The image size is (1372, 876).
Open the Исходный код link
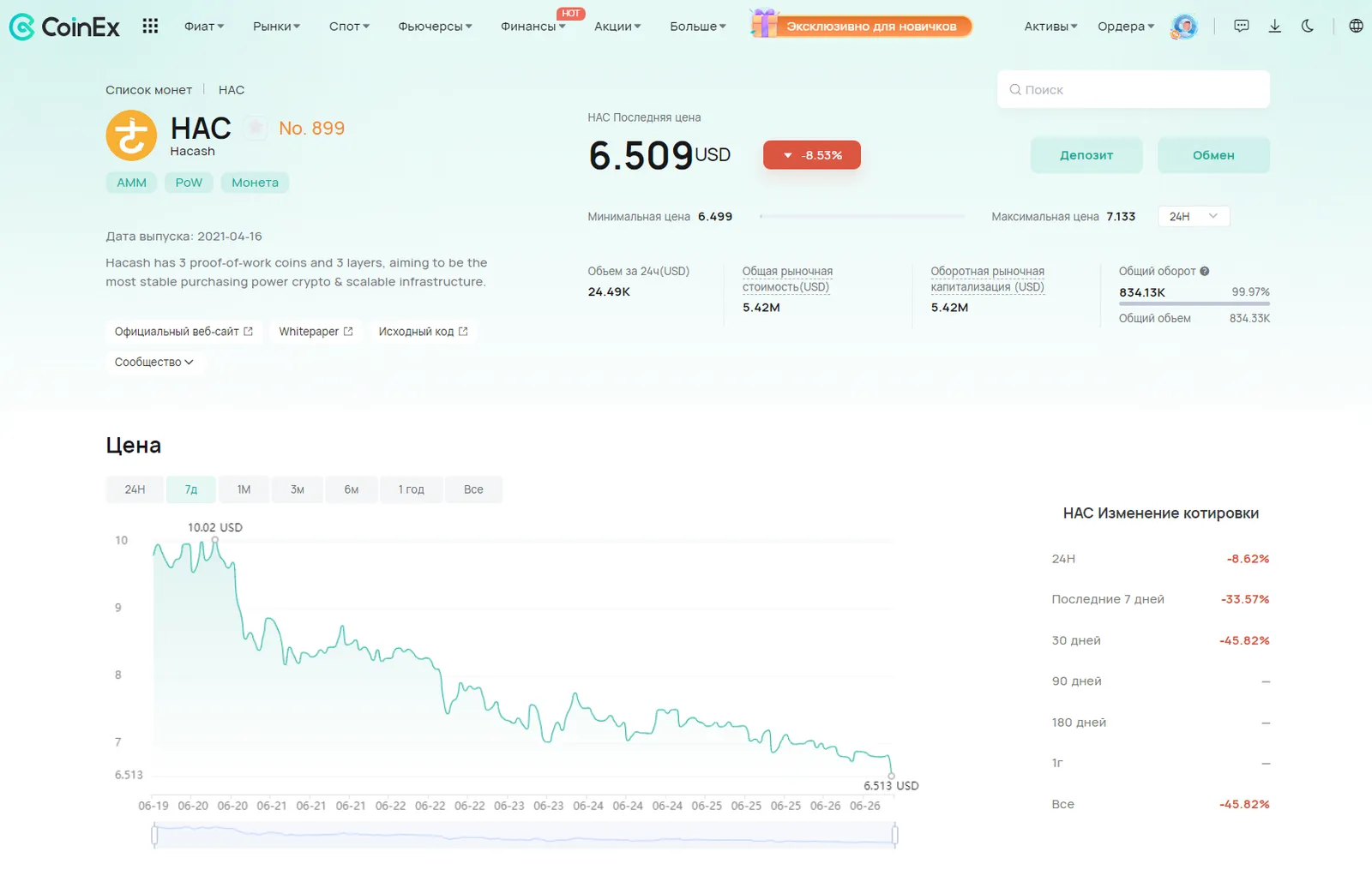423,332
